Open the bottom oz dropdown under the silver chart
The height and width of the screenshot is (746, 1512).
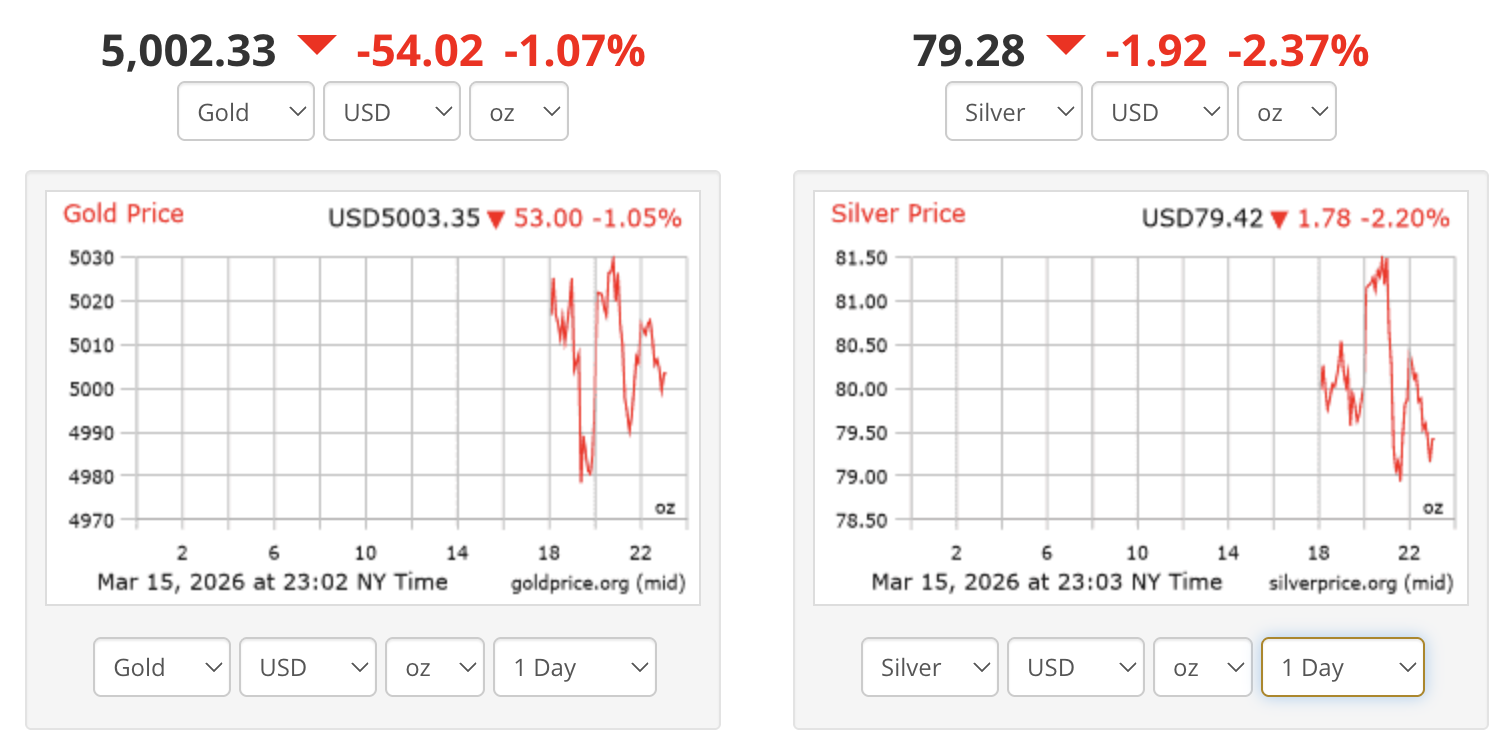1202,667
